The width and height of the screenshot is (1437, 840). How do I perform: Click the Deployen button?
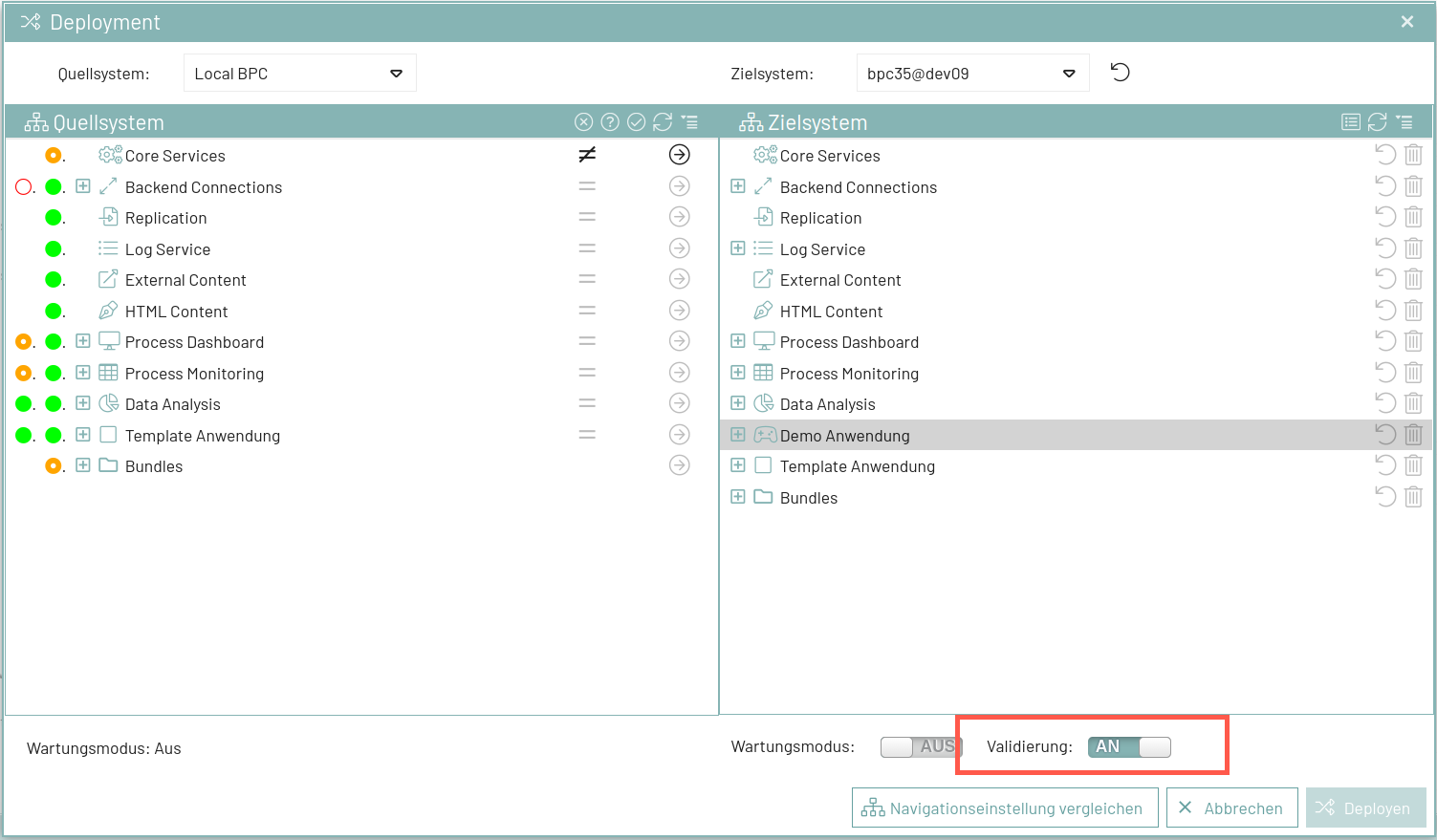(1365, 808)
